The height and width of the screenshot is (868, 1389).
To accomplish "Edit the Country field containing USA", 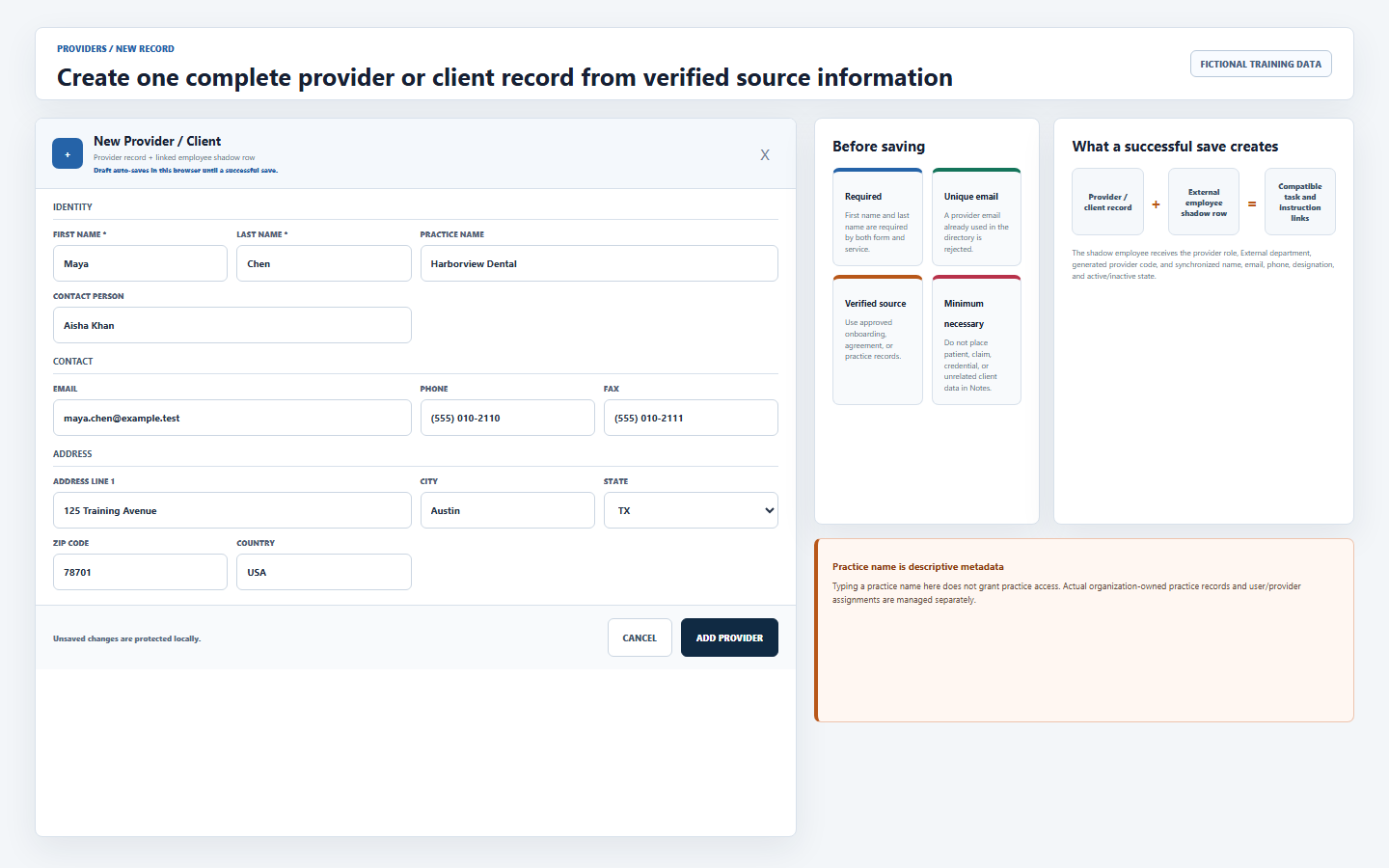I will 324,572.
